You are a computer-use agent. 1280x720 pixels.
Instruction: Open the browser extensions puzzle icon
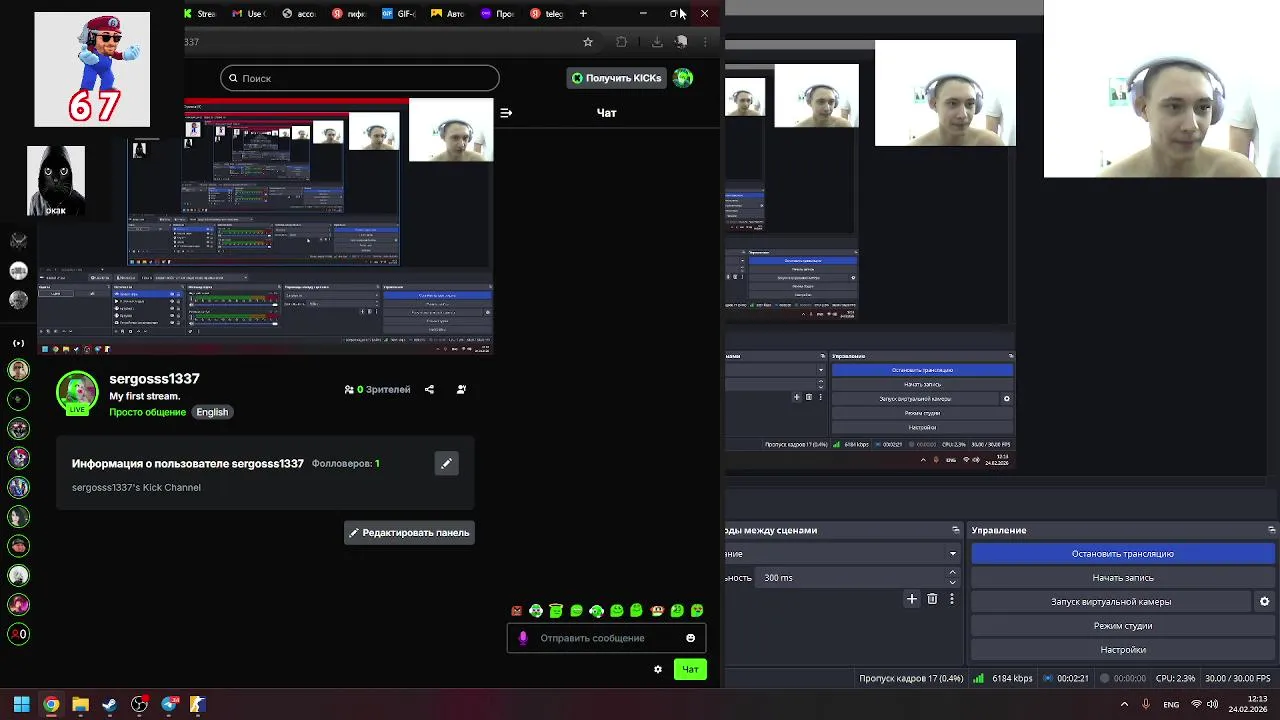[x=621, y=42]
